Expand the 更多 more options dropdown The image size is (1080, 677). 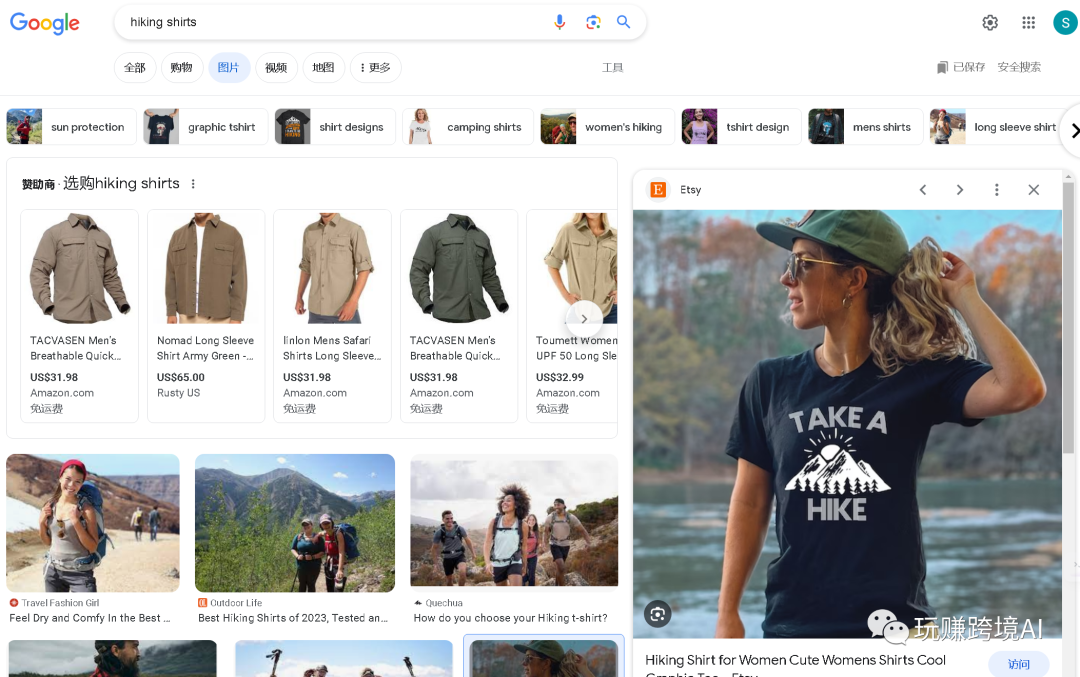pyautogui.click(x=375, y=67)
